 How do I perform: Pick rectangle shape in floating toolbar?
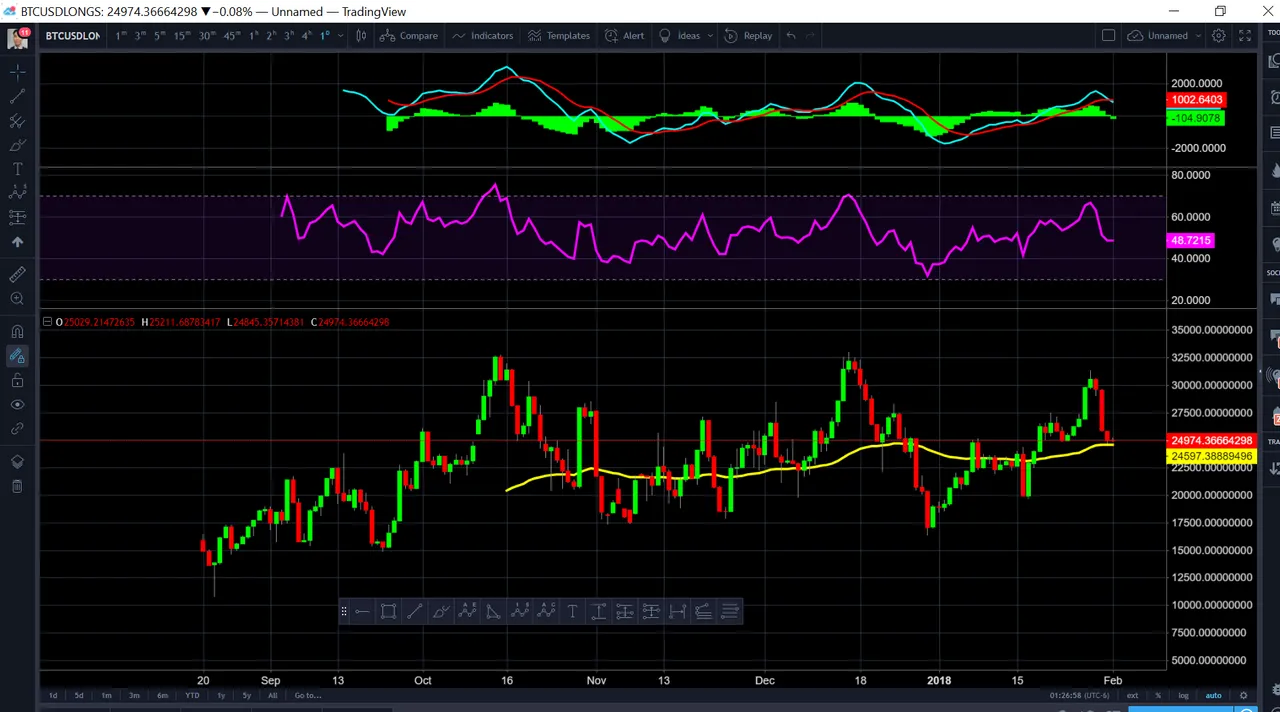coord(389,611)
